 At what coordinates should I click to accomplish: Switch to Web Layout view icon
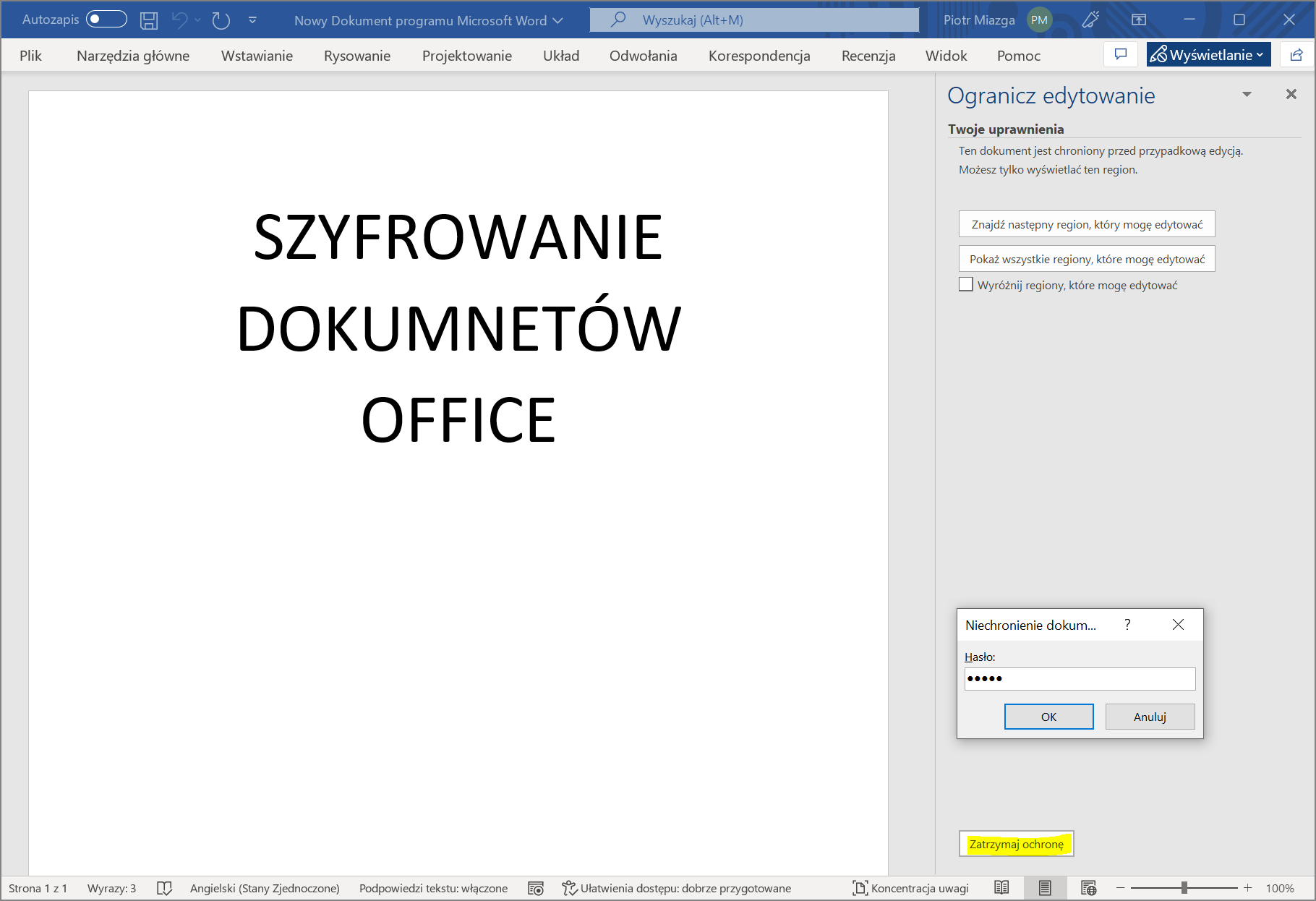click(1088, 888)
